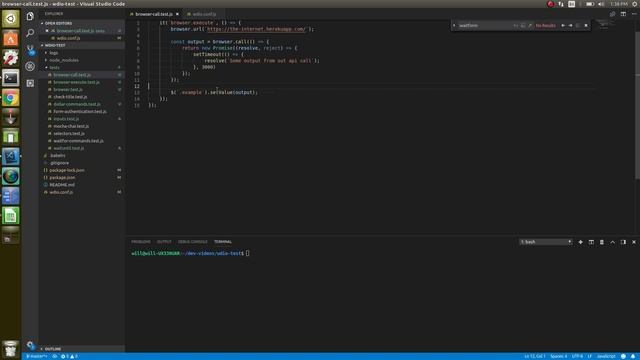This screenshot has height=360, width=640.
Task: Open errors and warnings count in status bar
Action: point(69,356)
